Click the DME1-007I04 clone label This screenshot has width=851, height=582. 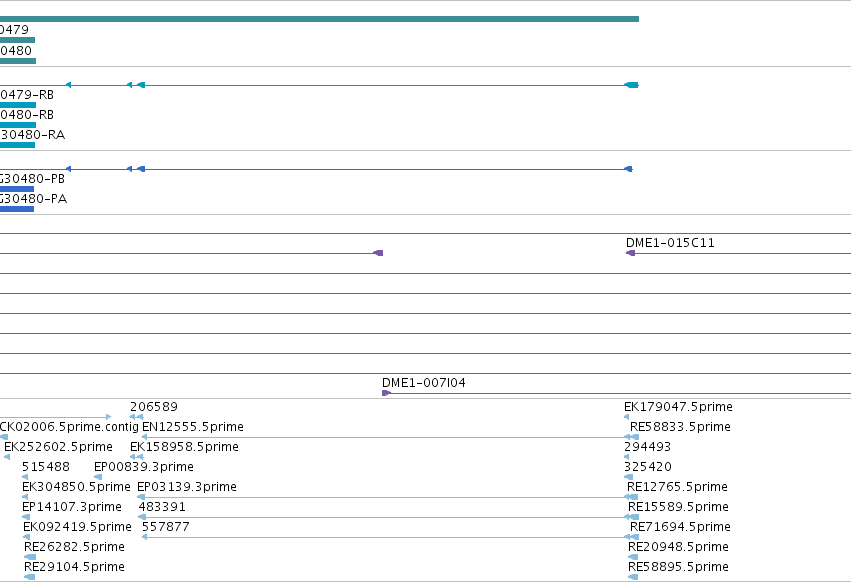[424, 383]
